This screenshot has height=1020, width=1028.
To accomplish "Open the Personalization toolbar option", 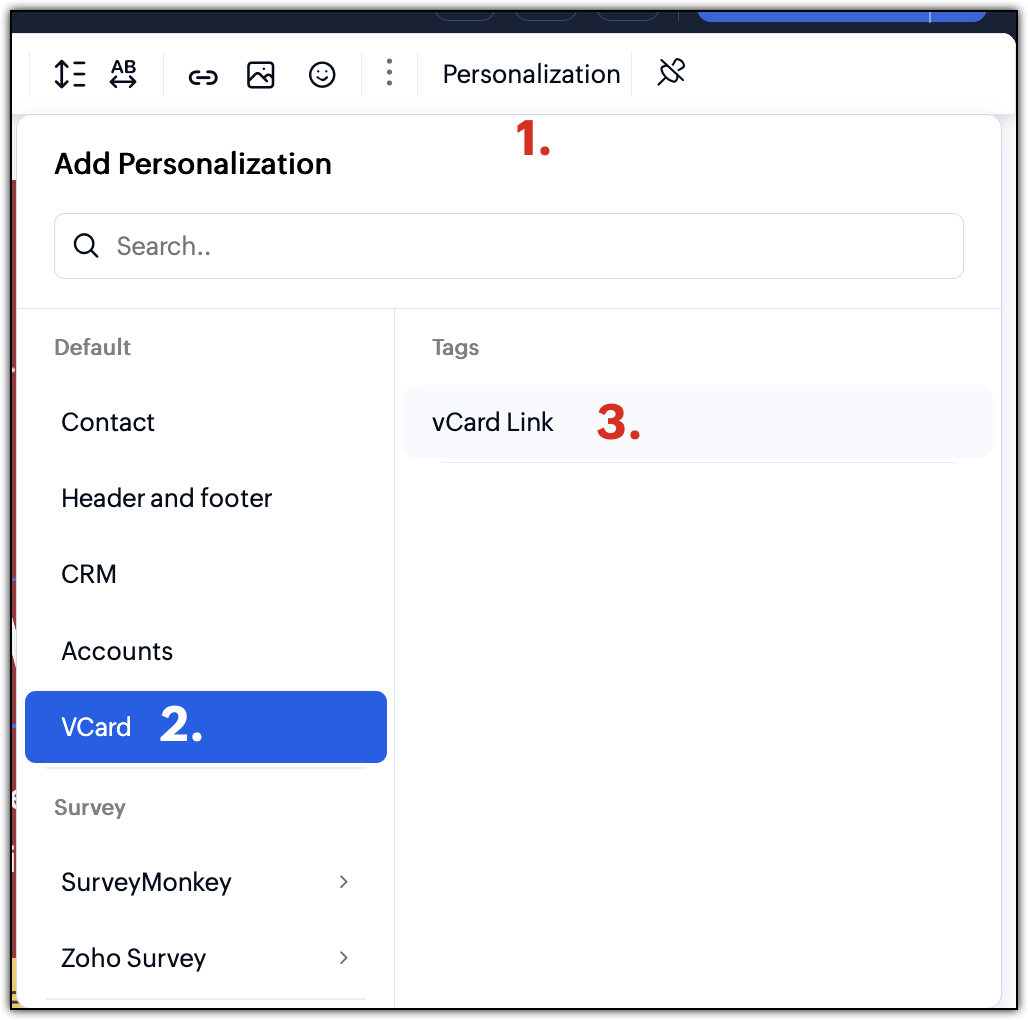I will point(531,74).
